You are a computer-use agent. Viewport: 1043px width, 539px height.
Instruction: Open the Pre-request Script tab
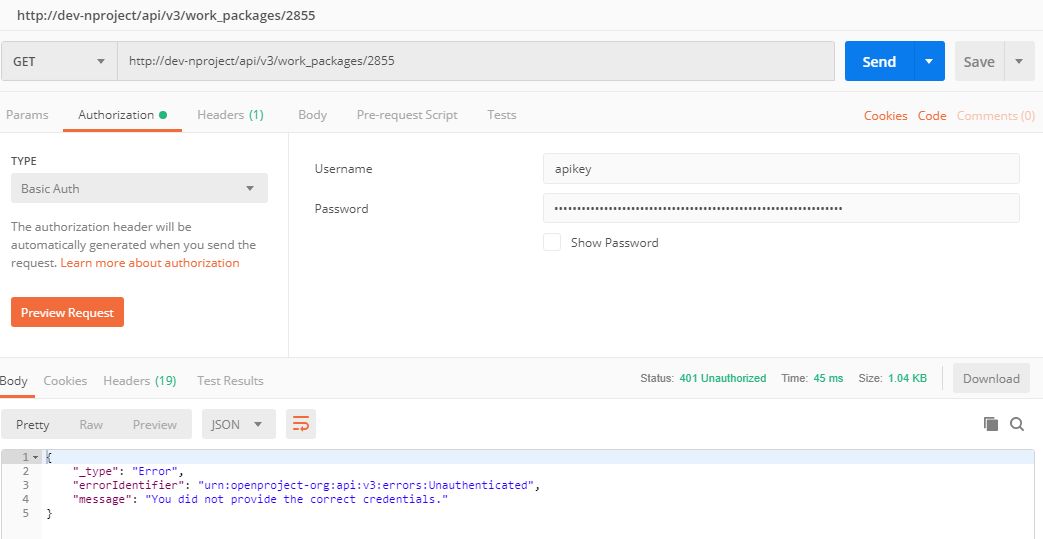tap(406, 114)
